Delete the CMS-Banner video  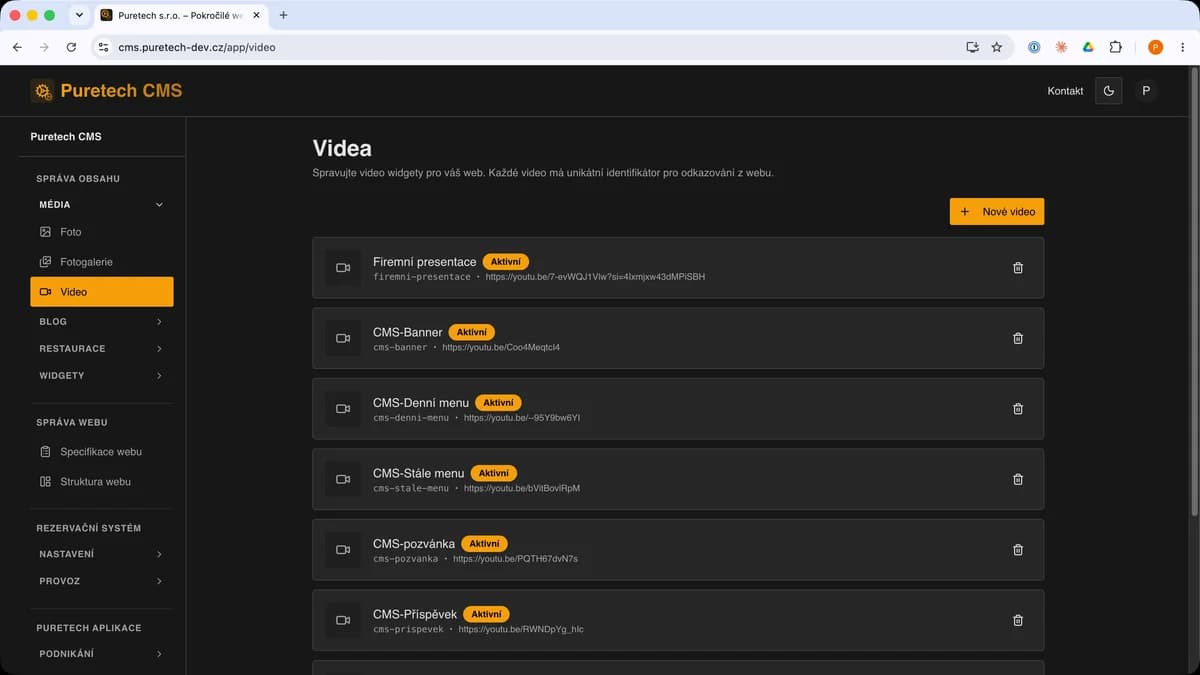[x=1018, y=338]
